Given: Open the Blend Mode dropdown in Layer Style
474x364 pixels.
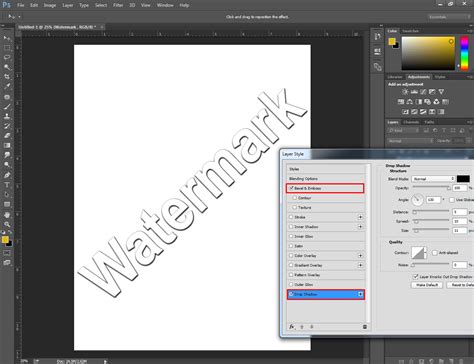Looking at the screenshot, I should point(433,179).
